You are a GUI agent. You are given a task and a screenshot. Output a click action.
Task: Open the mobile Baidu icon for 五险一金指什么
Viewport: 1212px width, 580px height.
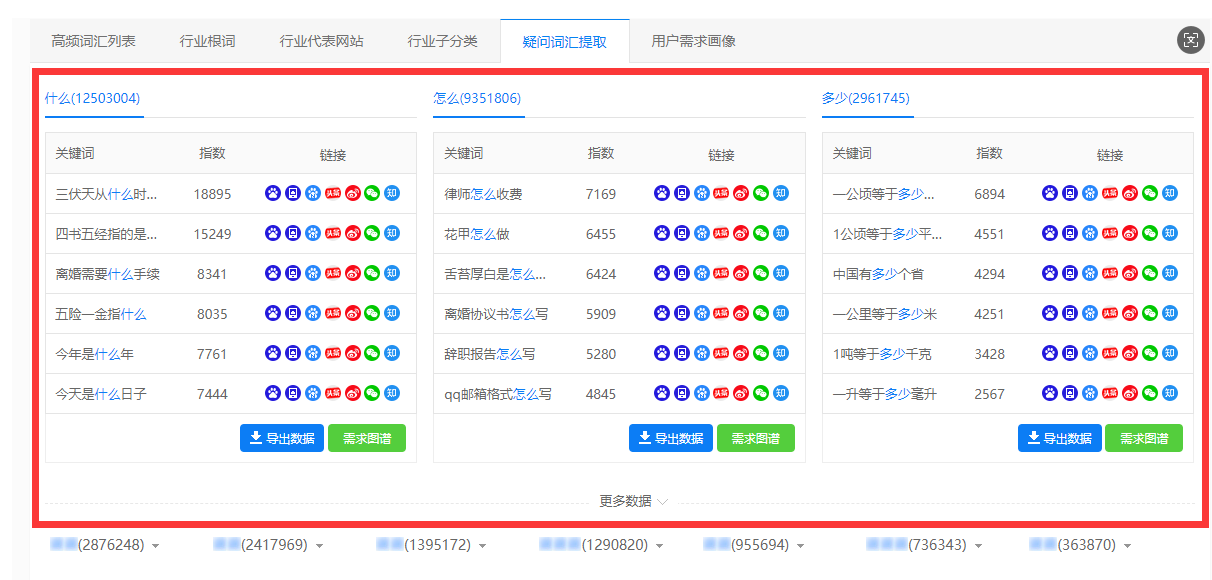[293, 313]
